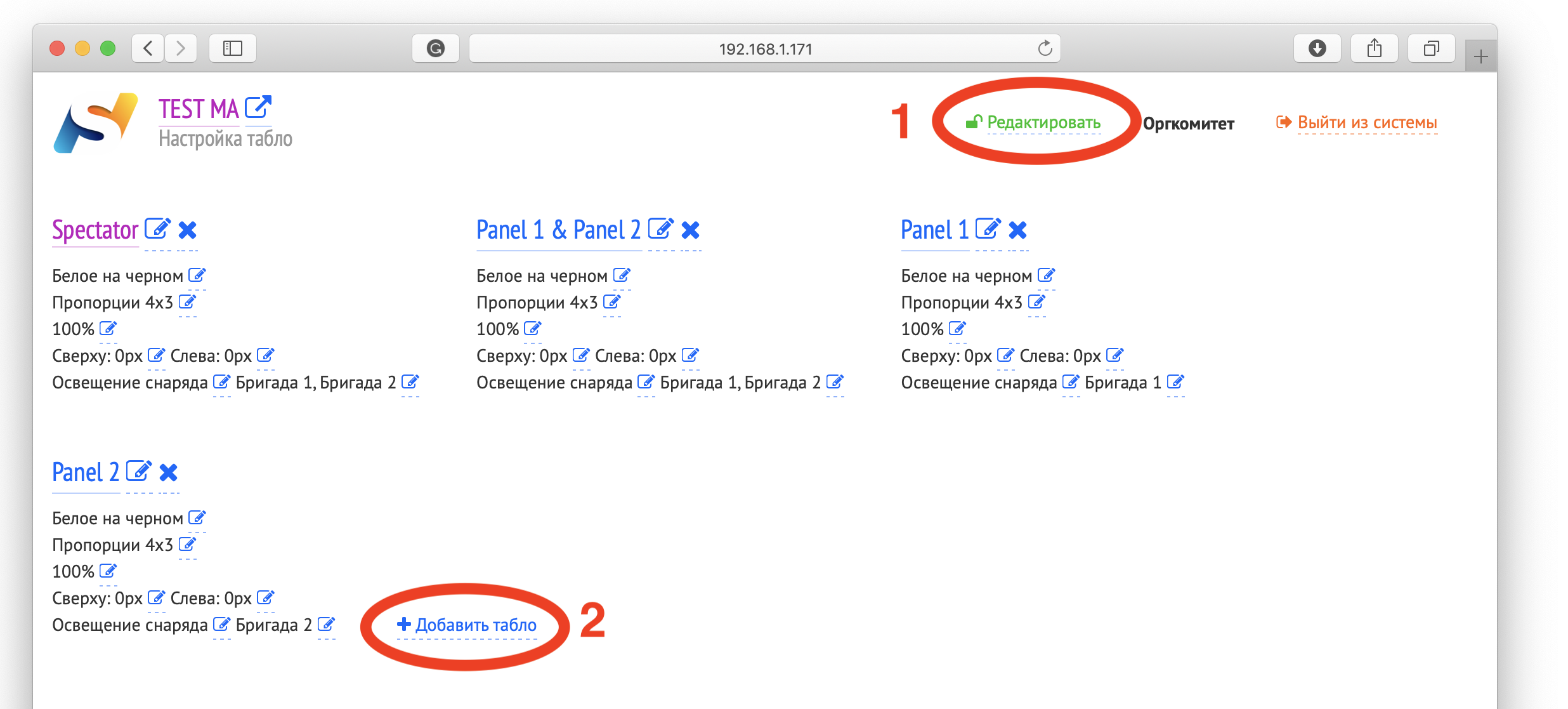The image size is (1568, 709).
Task: Edit the 100% scale for Panel 1 & Panel 2
Action: tap(532, 329)
